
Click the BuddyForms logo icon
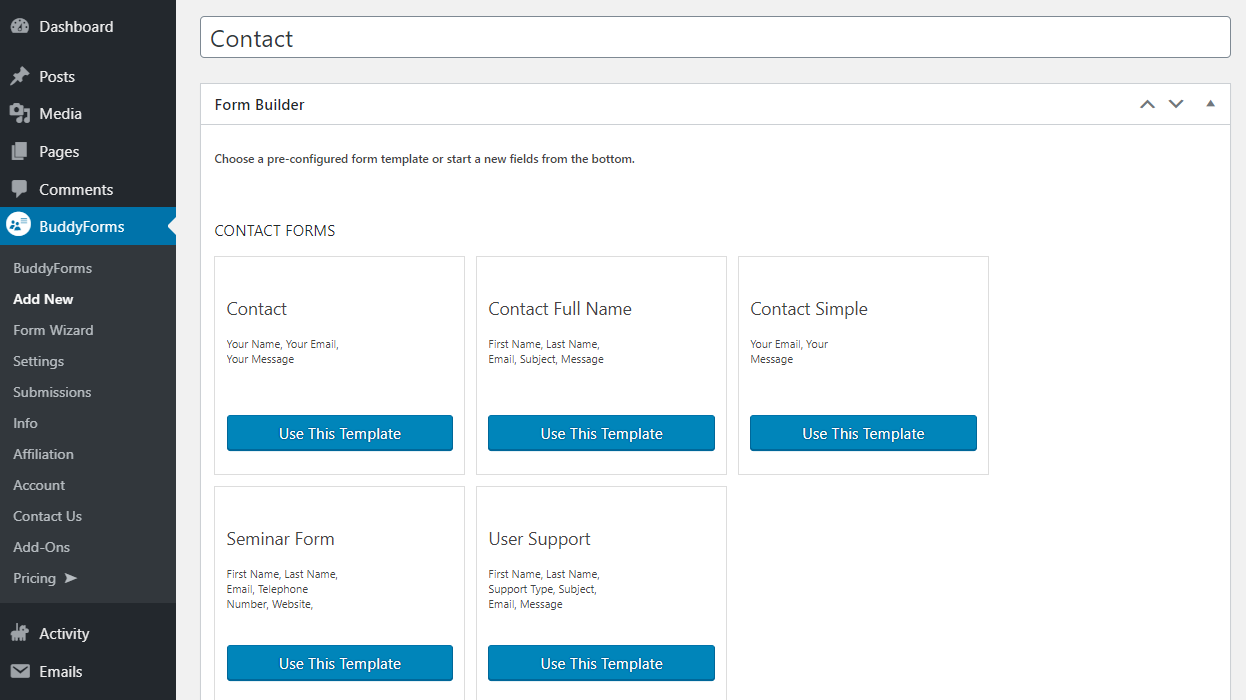point(19,225)
